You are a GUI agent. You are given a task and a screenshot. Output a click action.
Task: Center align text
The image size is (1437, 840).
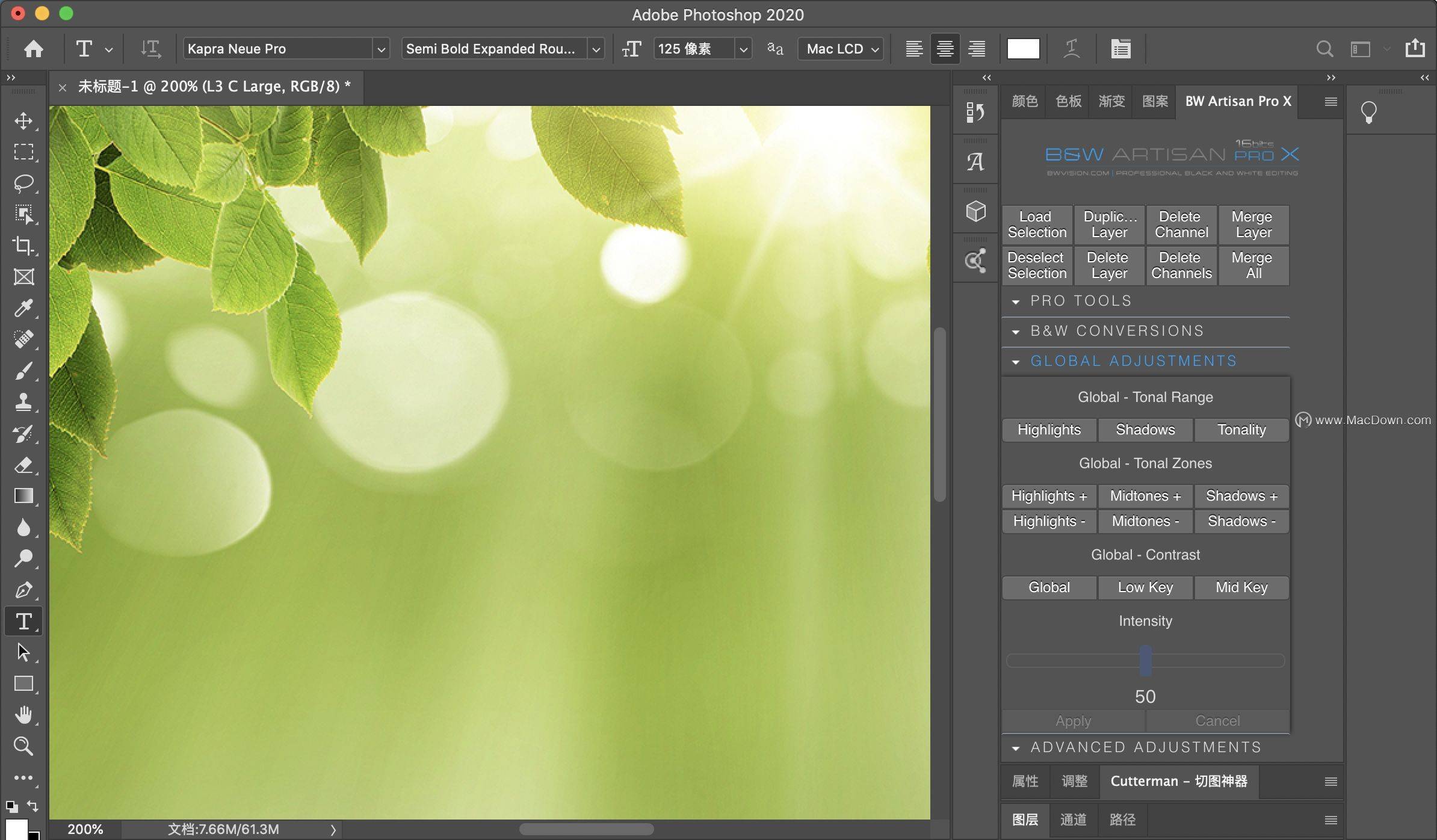(x=945, y=49)
